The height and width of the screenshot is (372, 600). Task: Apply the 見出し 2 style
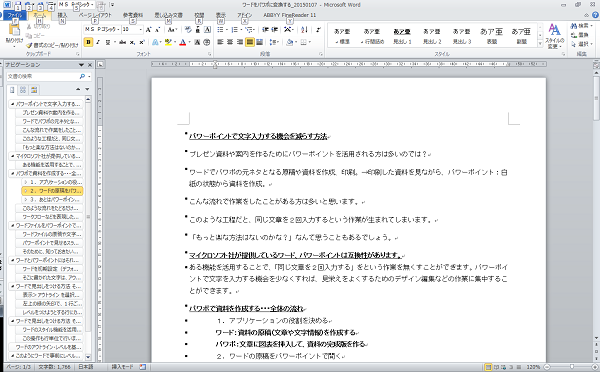[x=432, y=36]
